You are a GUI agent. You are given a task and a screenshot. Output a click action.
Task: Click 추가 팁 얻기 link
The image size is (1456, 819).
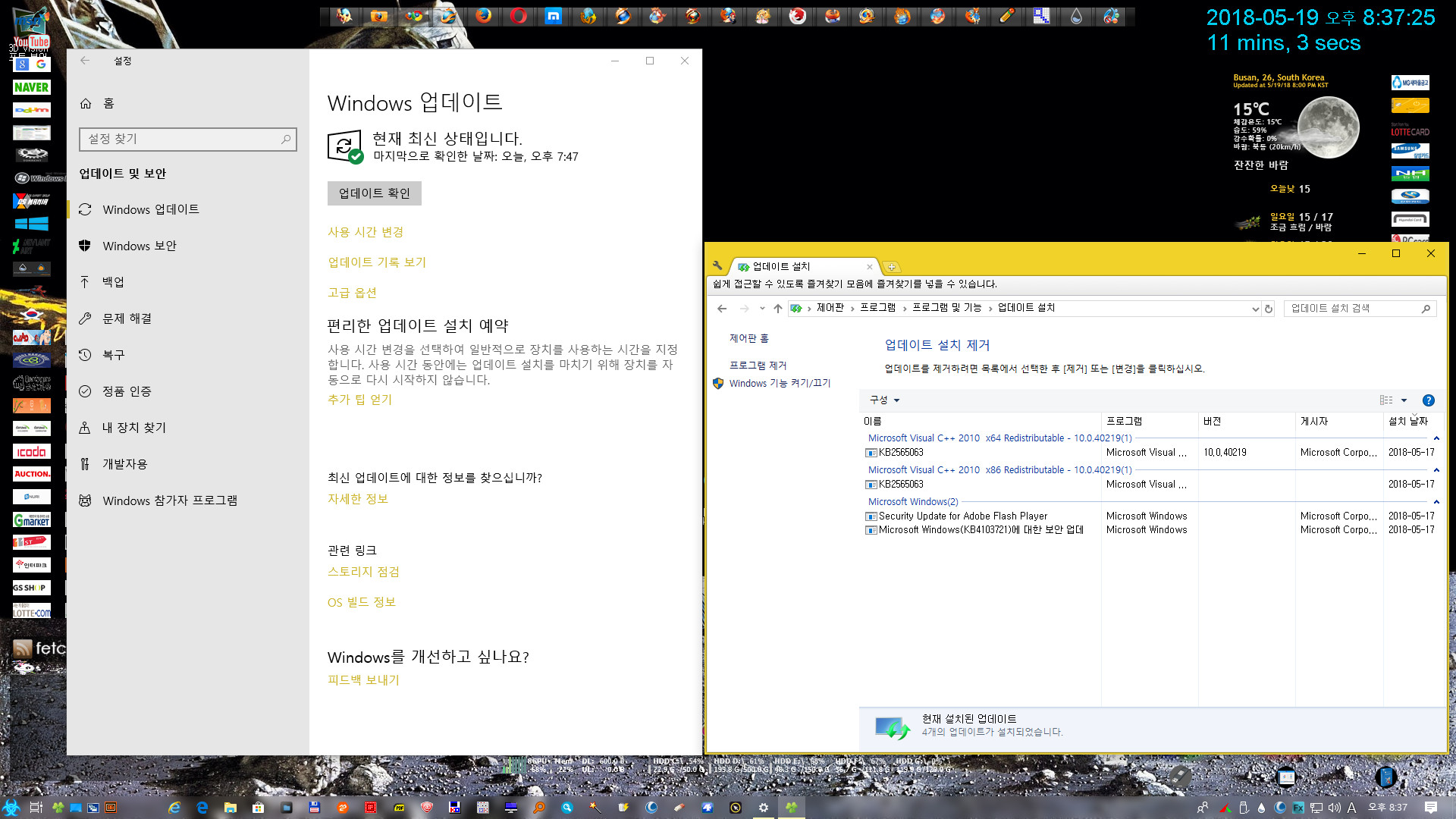359,400
